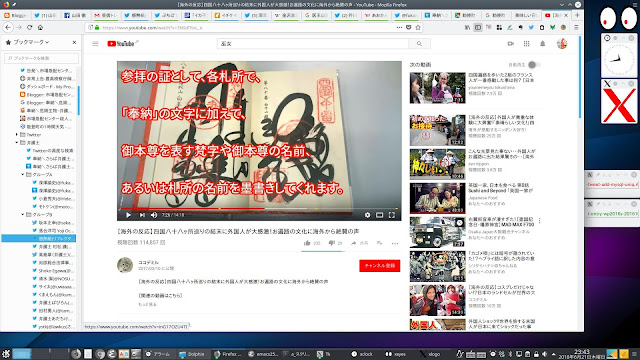Open the player settings gear
This screenshot has width=640, height=360.
point(367,215)
